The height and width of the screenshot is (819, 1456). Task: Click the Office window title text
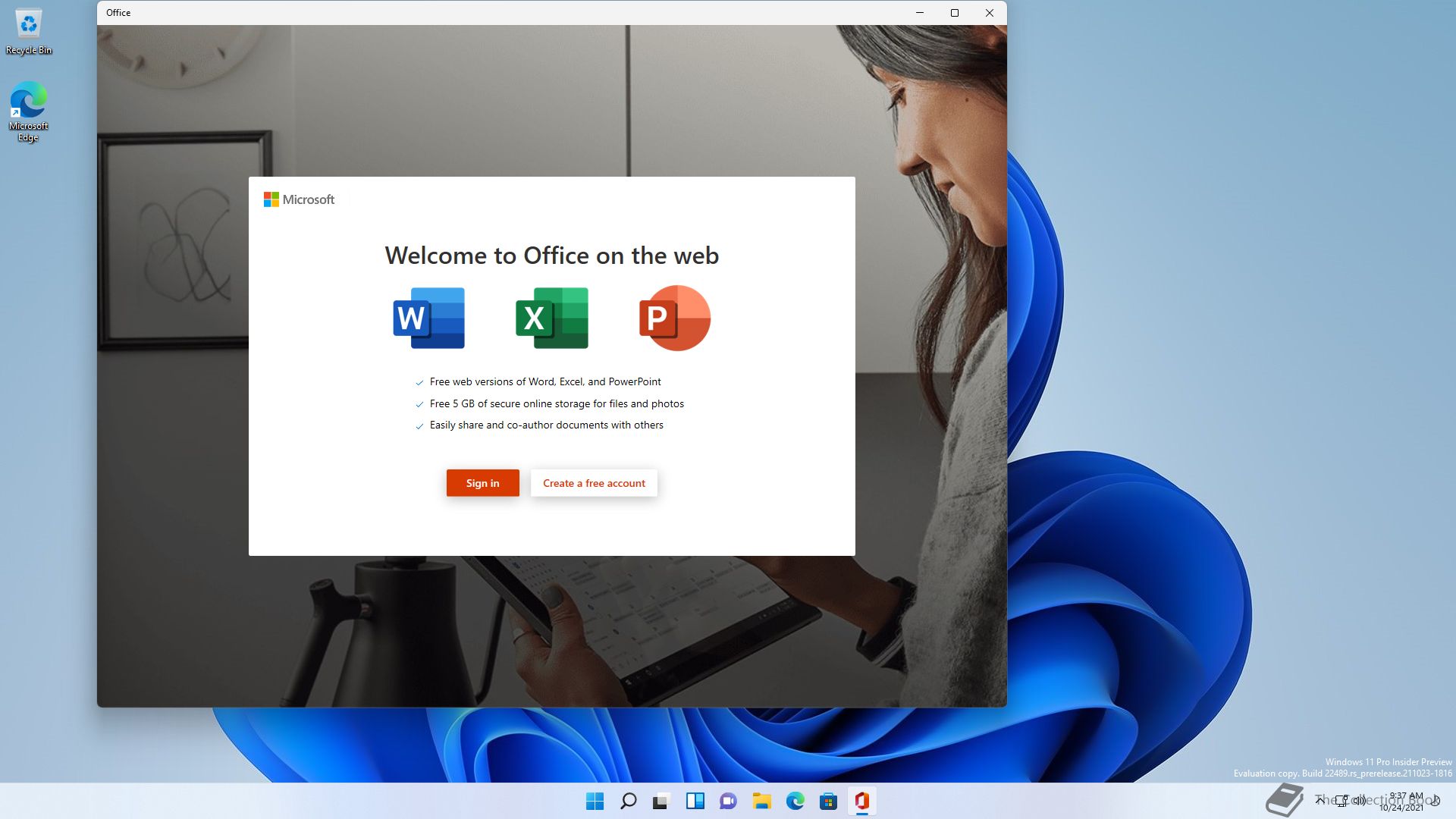[x=118, y=13]
